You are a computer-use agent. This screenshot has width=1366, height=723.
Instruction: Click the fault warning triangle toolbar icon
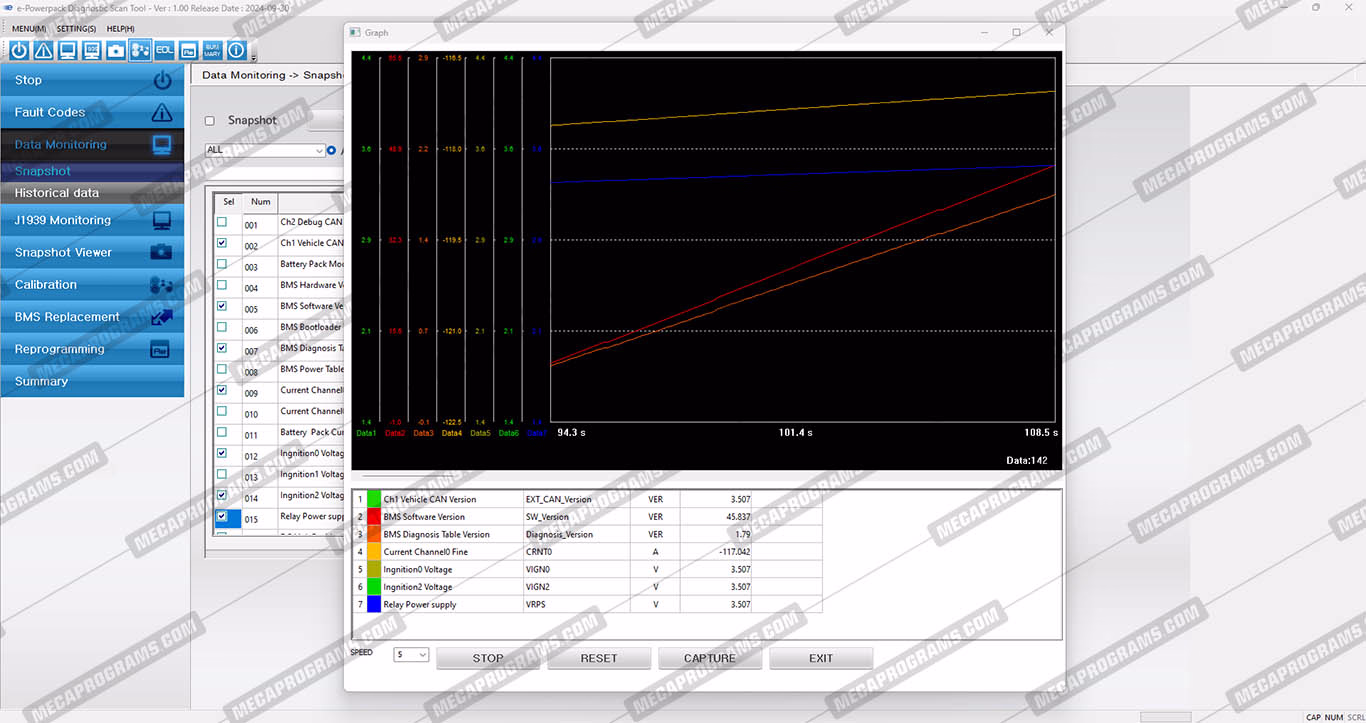click(43, 50)
